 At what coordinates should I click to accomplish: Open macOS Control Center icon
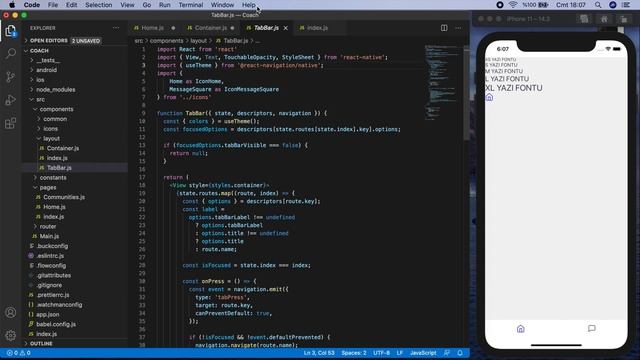pos(626,5)
